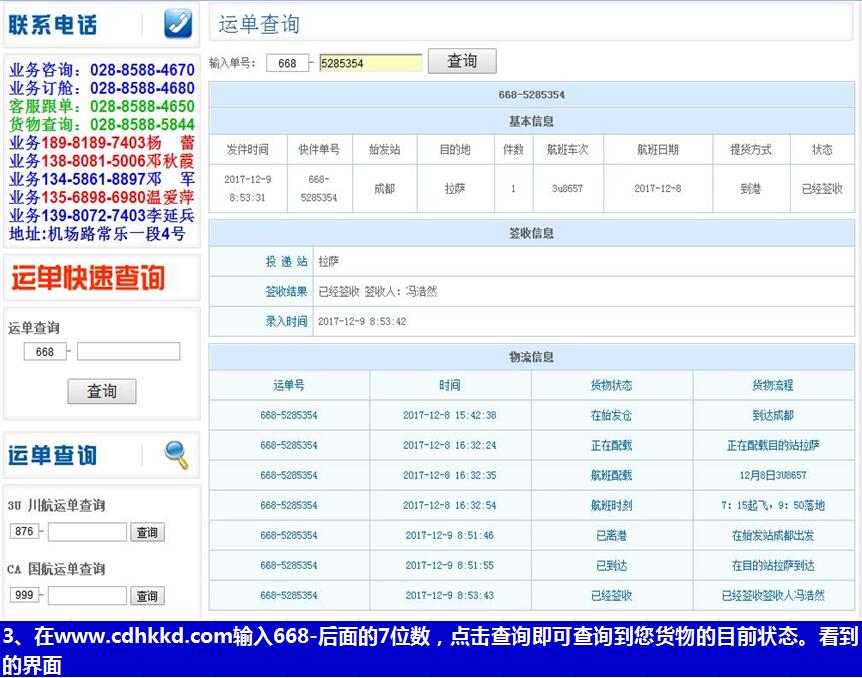
Task: Focus the yellow waybill number field containing 5285354
Action: click(x=371, y=63)
